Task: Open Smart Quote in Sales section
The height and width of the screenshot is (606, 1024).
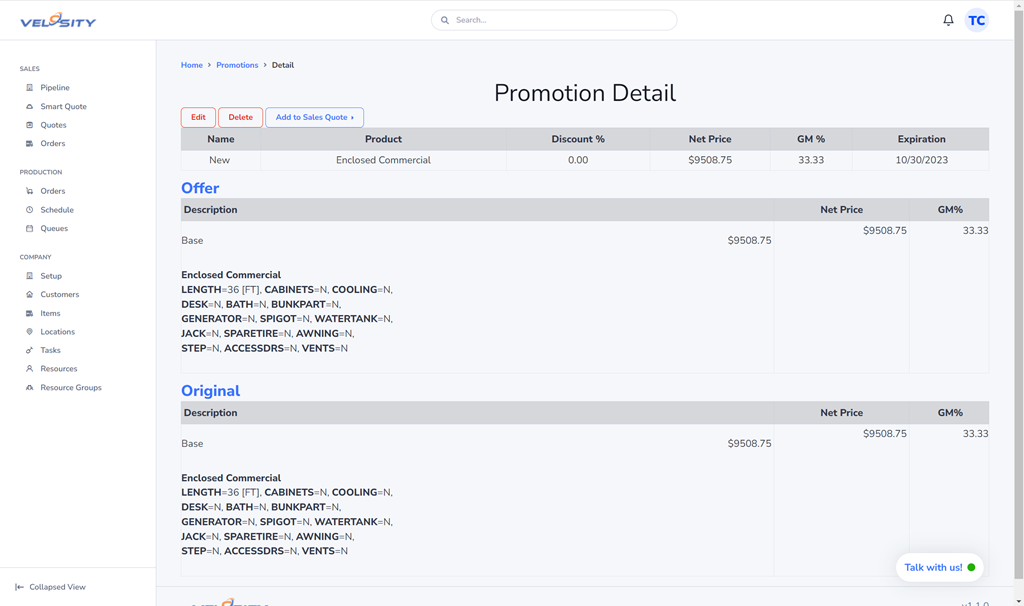Action: click(63, 106)
